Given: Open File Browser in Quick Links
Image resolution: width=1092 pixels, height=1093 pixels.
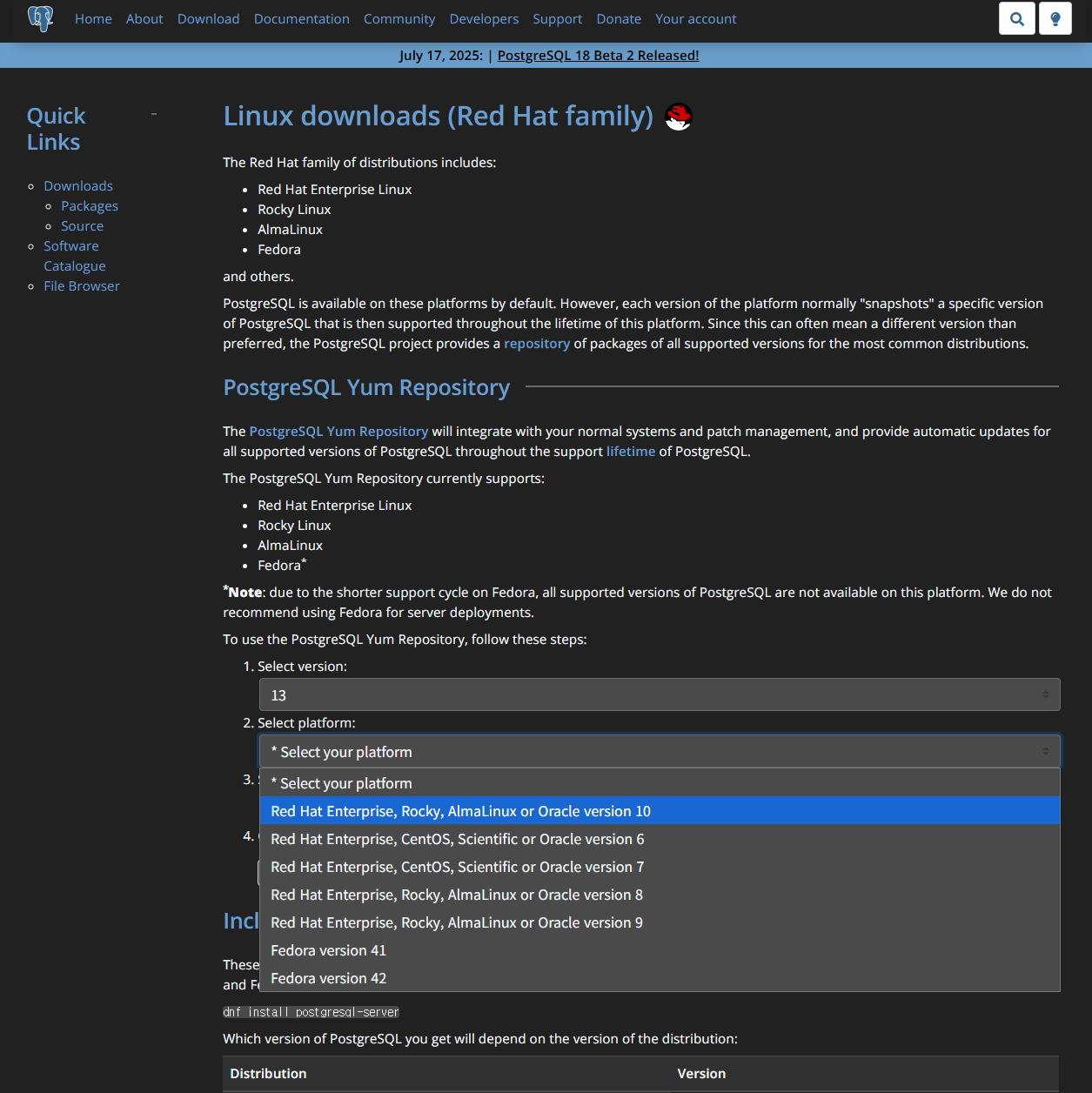Looking at the screenshot, I should pyautogui.click(x=82, y=285).
